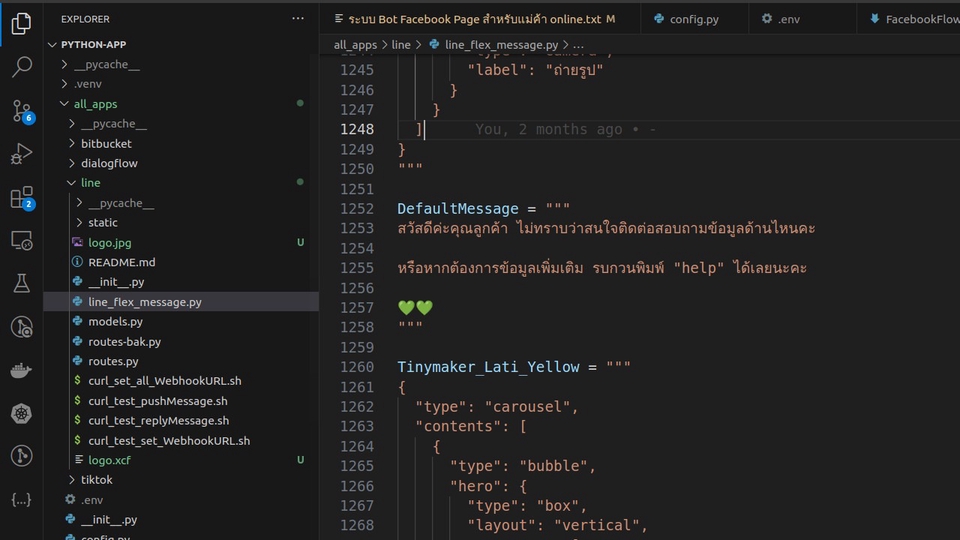
Task: Click the Python icon in the config.py tab
Action: pyautogui.click(x=659, y=19)
